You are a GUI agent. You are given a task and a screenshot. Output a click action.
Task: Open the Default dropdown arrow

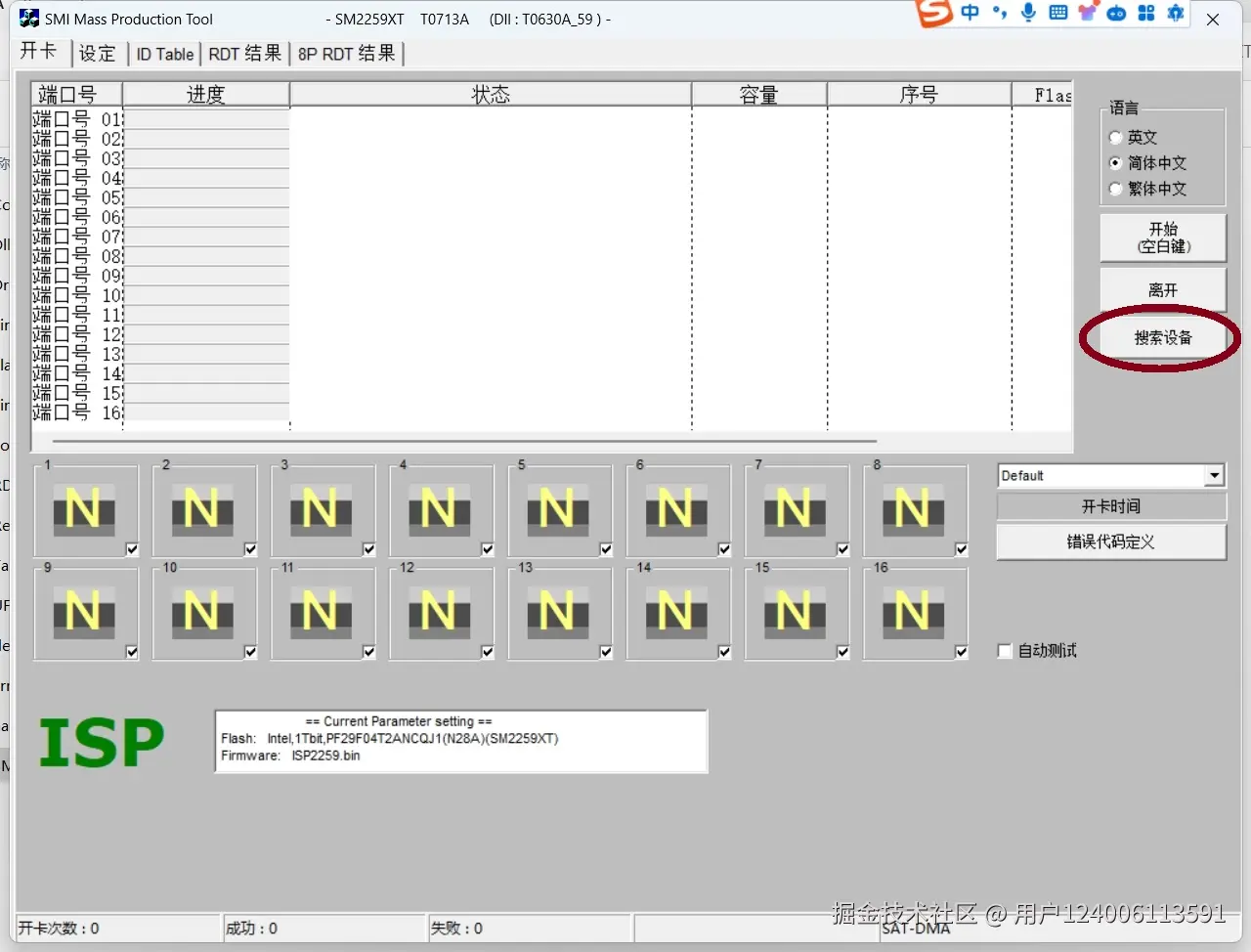click(1214, 476)
